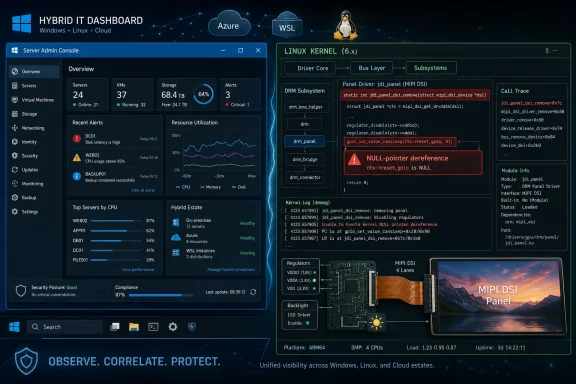Click the Storage 64% usage ring
Screen dimensions: 576x384
click(204, 94)
